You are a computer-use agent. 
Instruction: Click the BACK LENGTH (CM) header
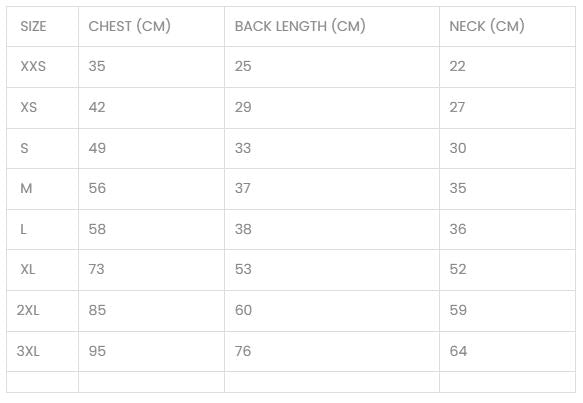pyautogui.click(x=300, y=26)
